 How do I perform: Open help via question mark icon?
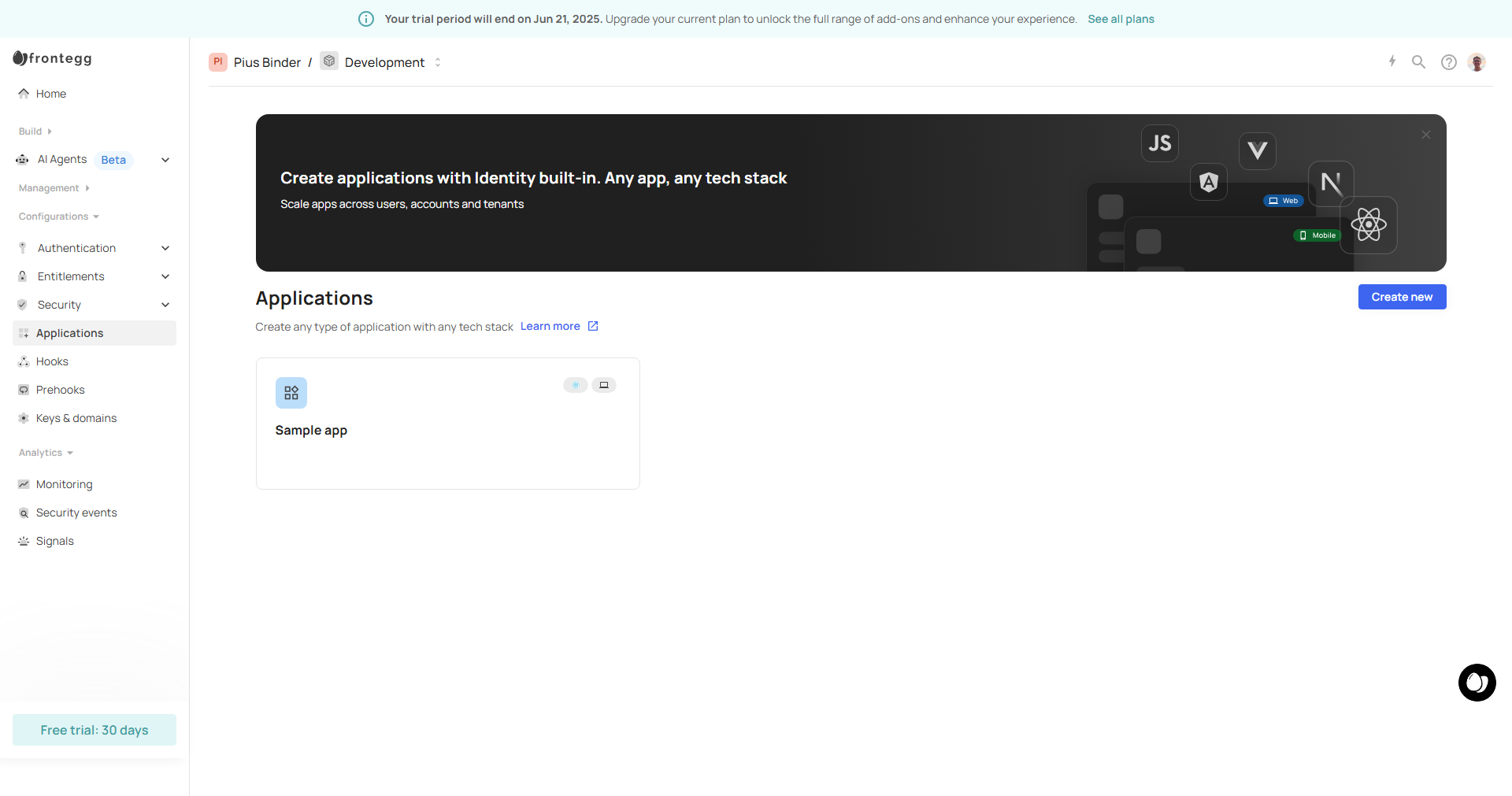pyautogui.click(x=1449, y=62)
